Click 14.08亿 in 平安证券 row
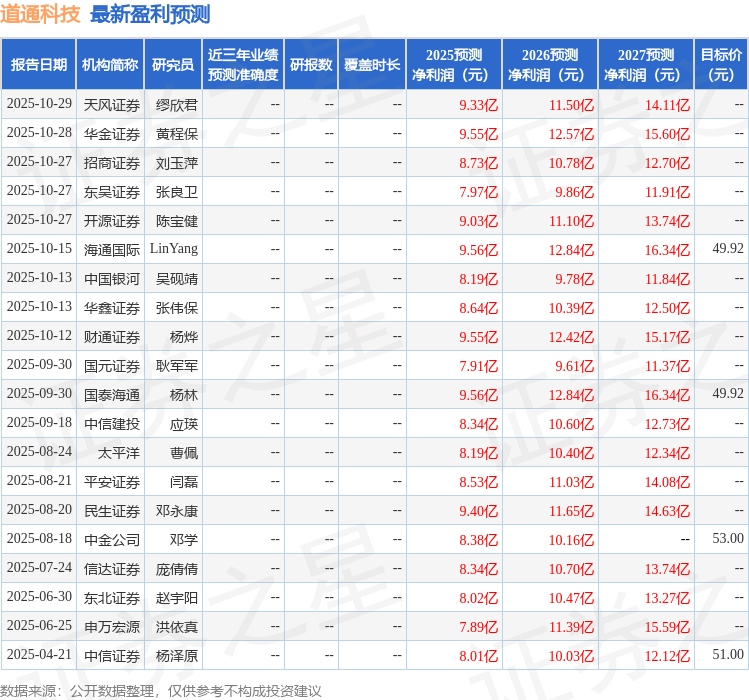 click(x=667, y=482)
